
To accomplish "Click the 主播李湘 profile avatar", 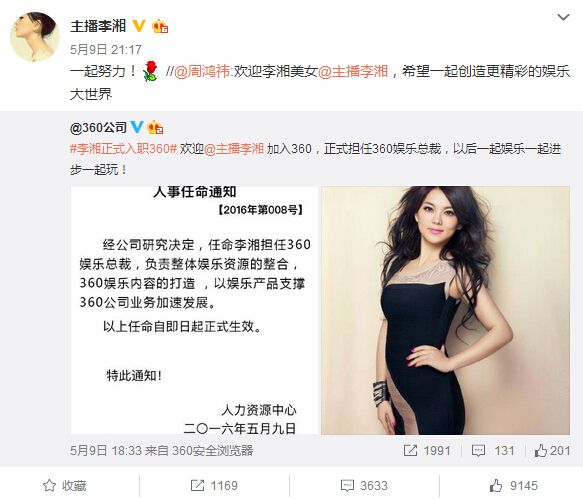I will click(35, 36).
